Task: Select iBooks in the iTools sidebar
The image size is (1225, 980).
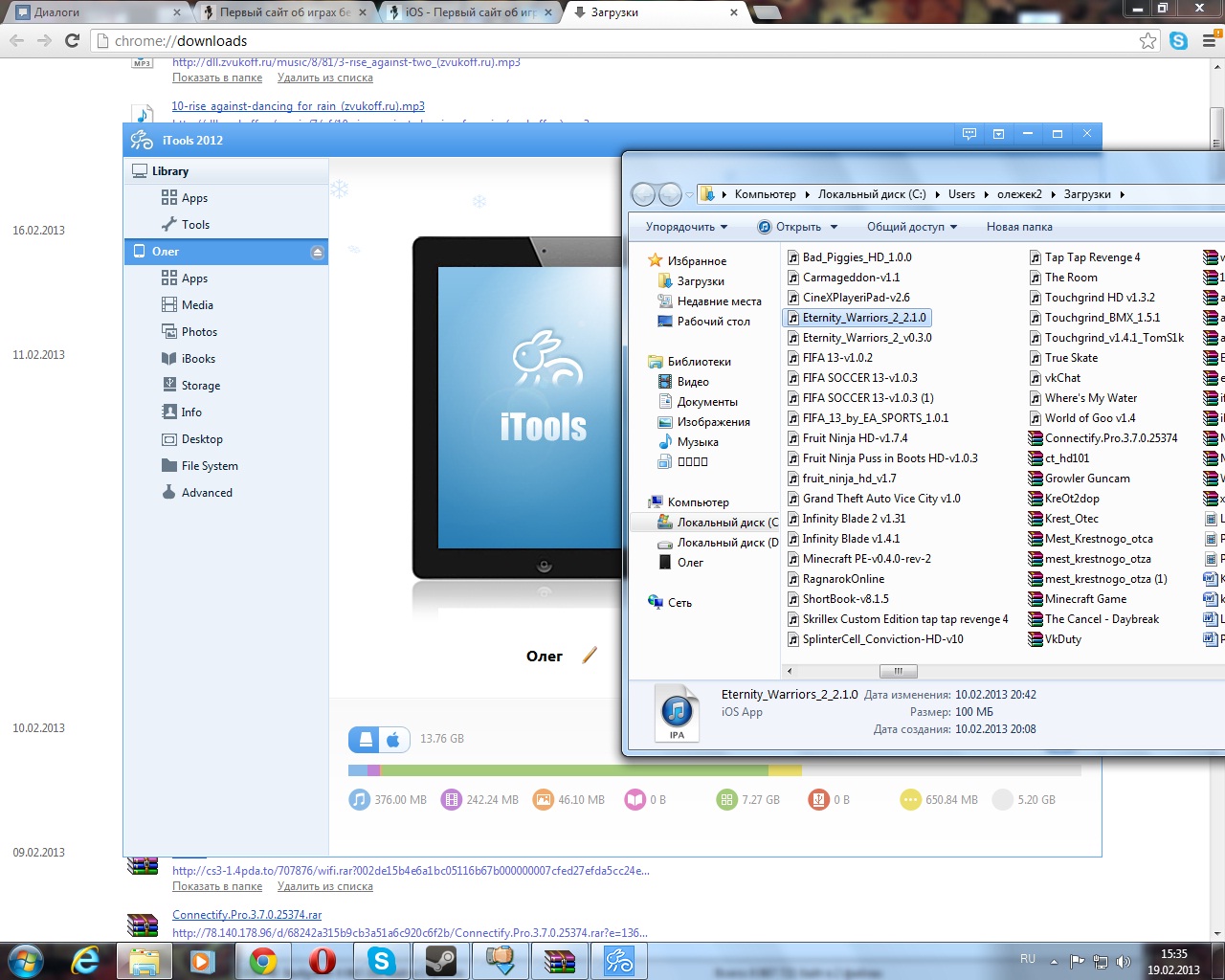Action: click(x=198, y=359)
